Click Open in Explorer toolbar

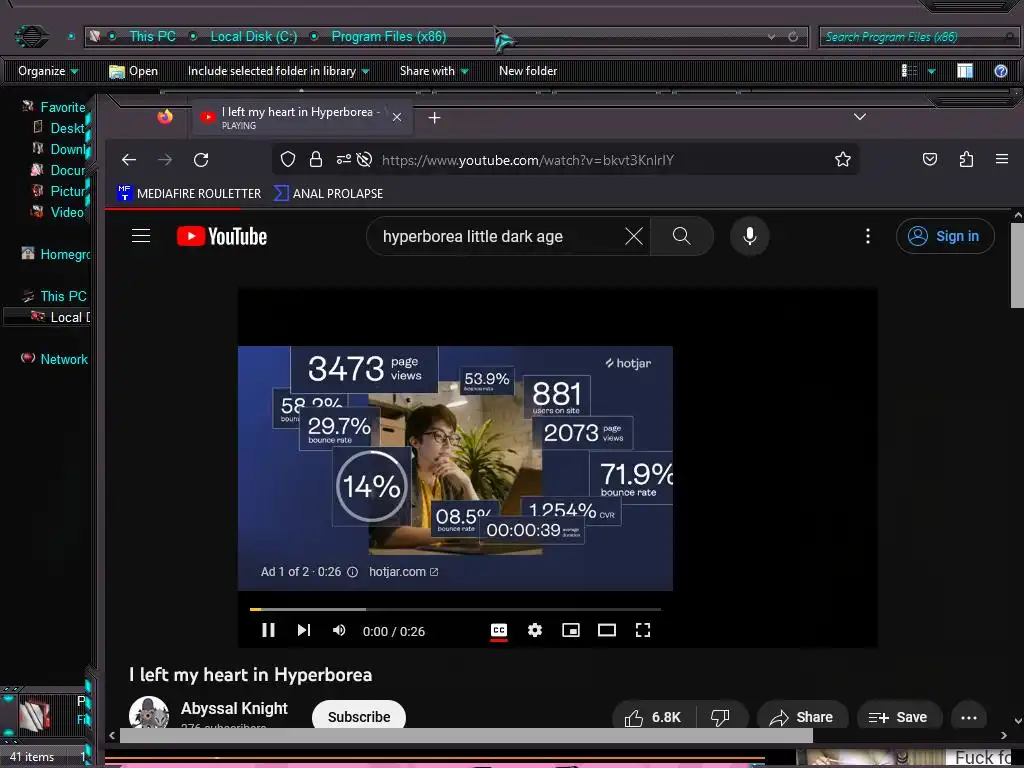[x=134, y=71]
